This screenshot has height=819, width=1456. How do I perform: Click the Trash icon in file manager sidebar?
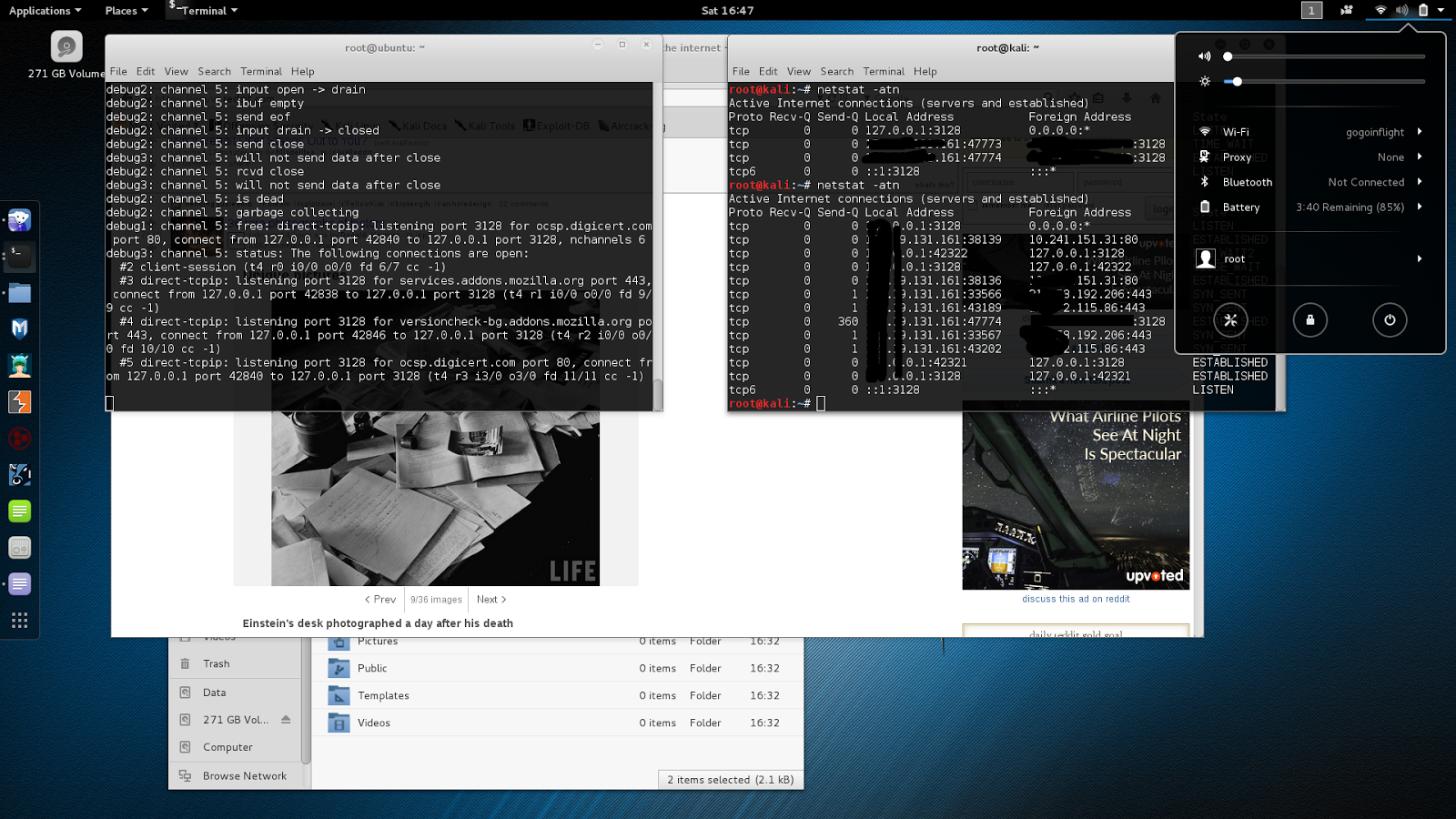(x=186, y=663)
